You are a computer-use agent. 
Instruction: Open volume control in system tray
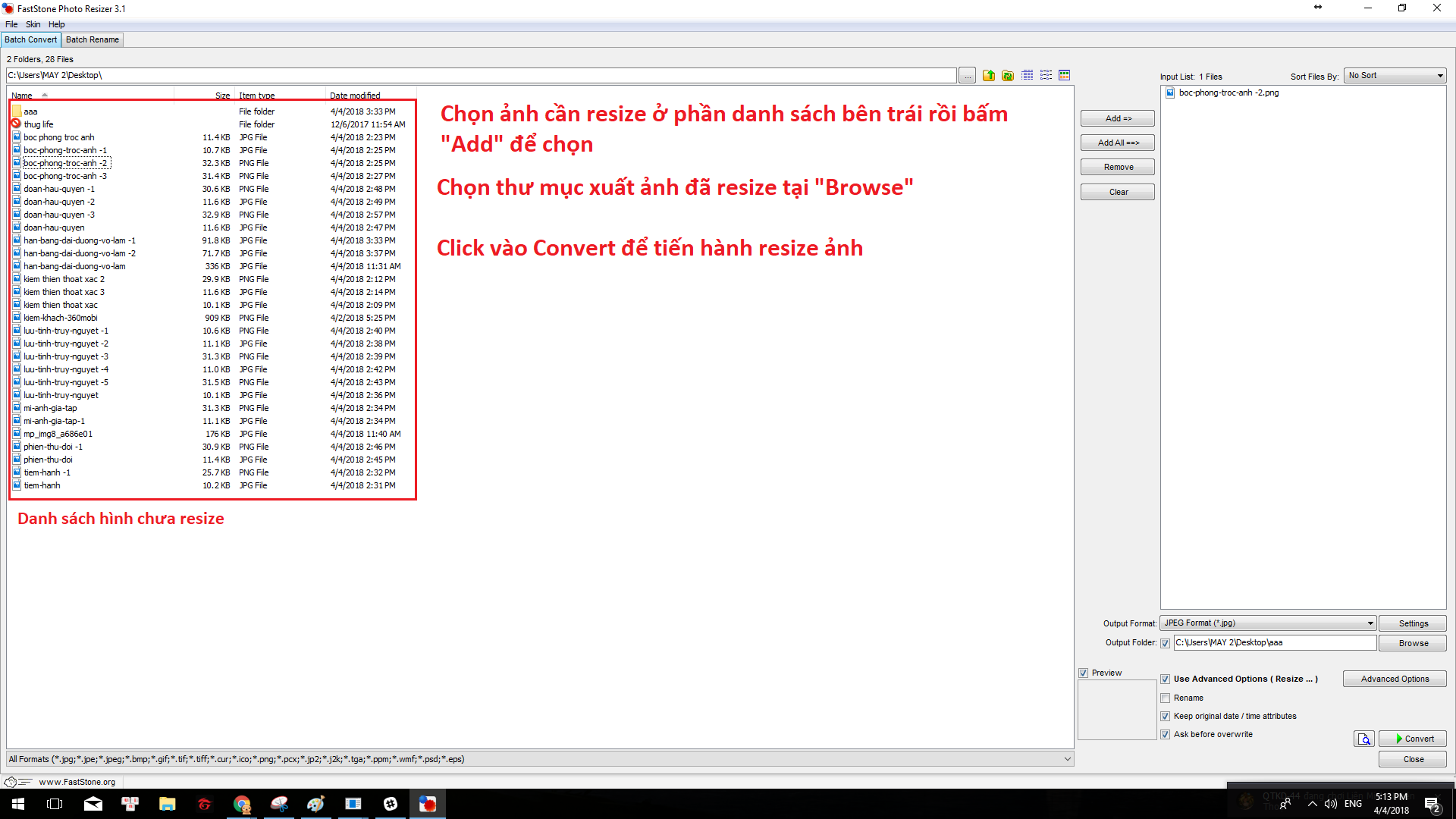(1331, 804)
